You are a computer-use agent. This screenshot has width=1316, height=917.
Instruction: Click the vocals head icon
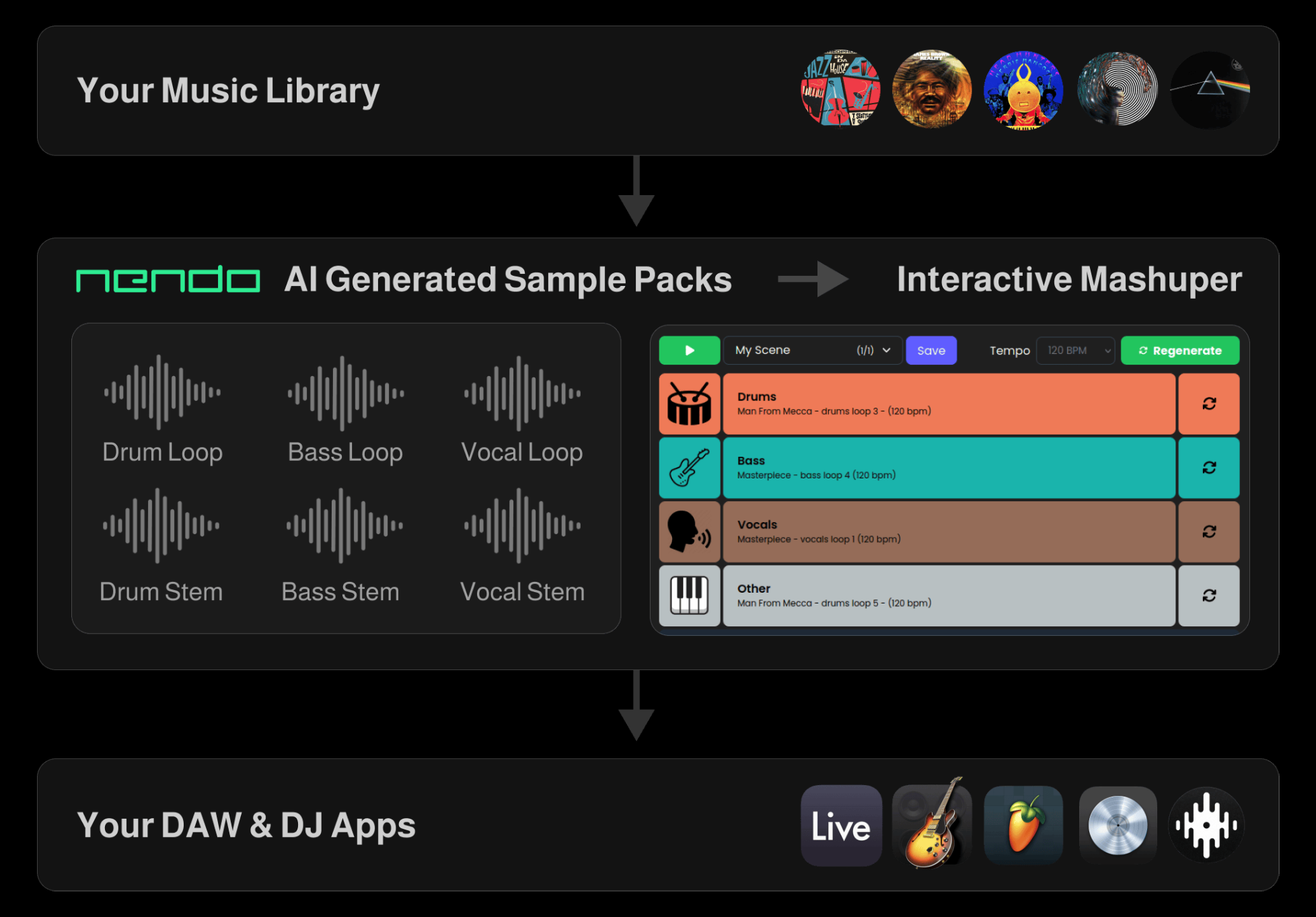(x=689, y=532)
